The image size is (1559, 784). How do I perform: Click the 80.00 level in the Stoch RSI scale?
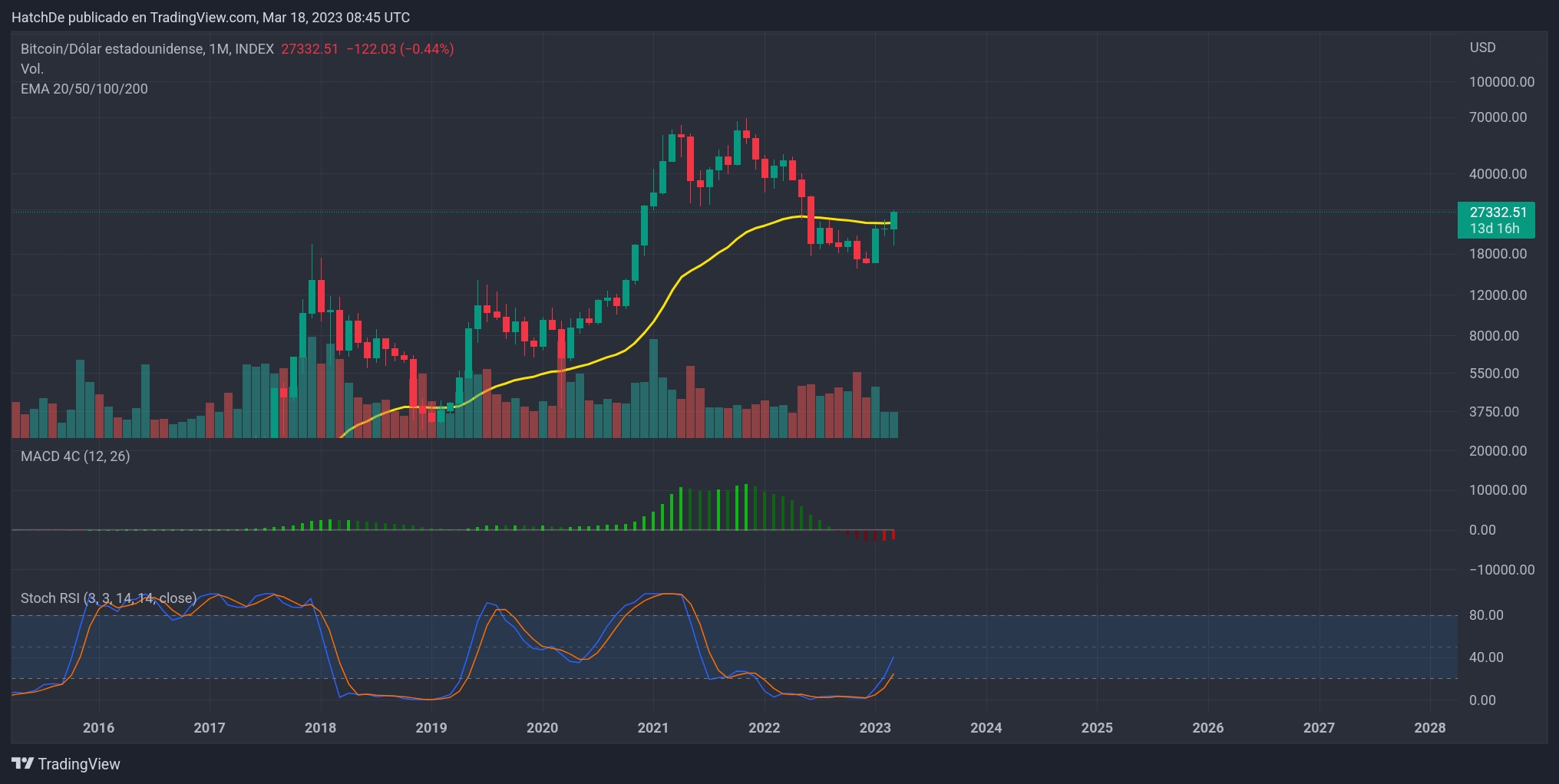pyautogui.click(x=1485, y=614)
